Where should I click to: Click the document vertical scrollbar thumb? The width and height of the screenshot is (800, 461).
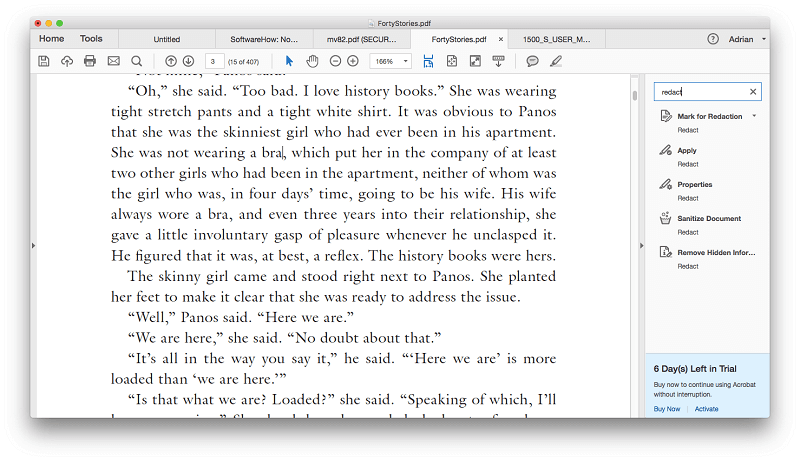pyautogui.click(x=635, y=96)
